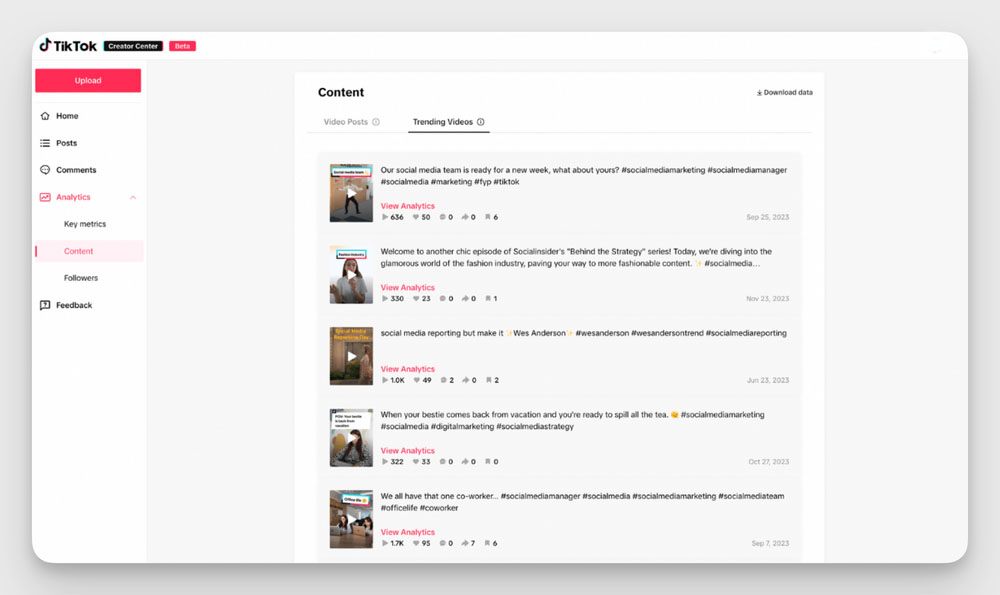Viewport: 1000px width, 595px height.
Task: Open Key metrics under Analytics
Action: pyautogui.click(x=85, y=224)
